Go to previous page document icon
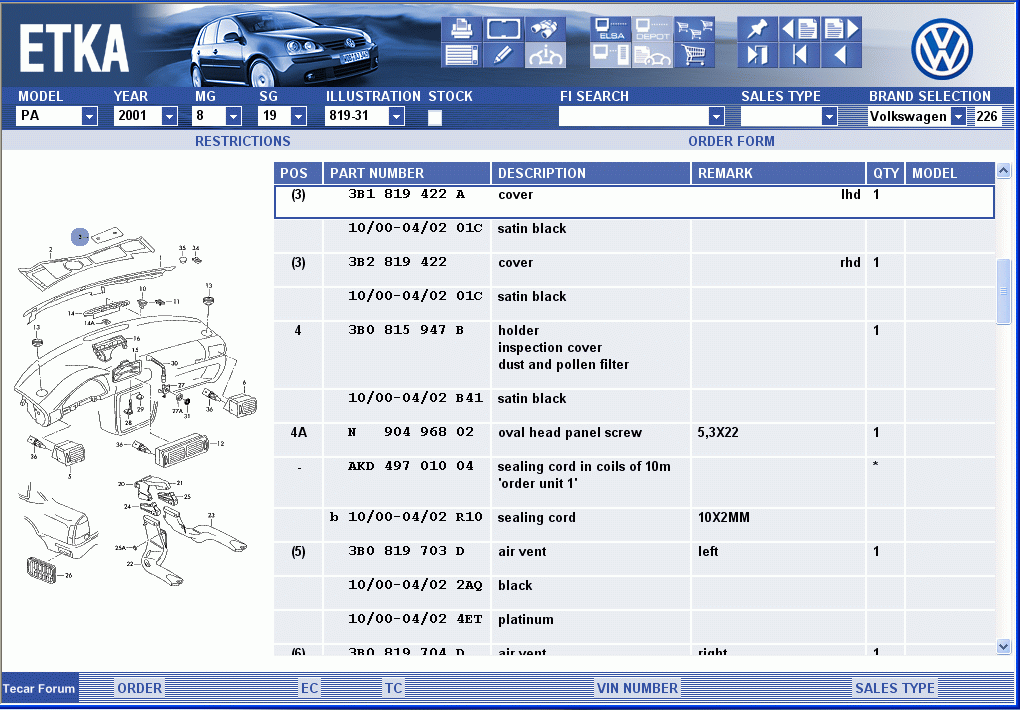The height and width of the screenshot is (710, 1020). [799, 29]
